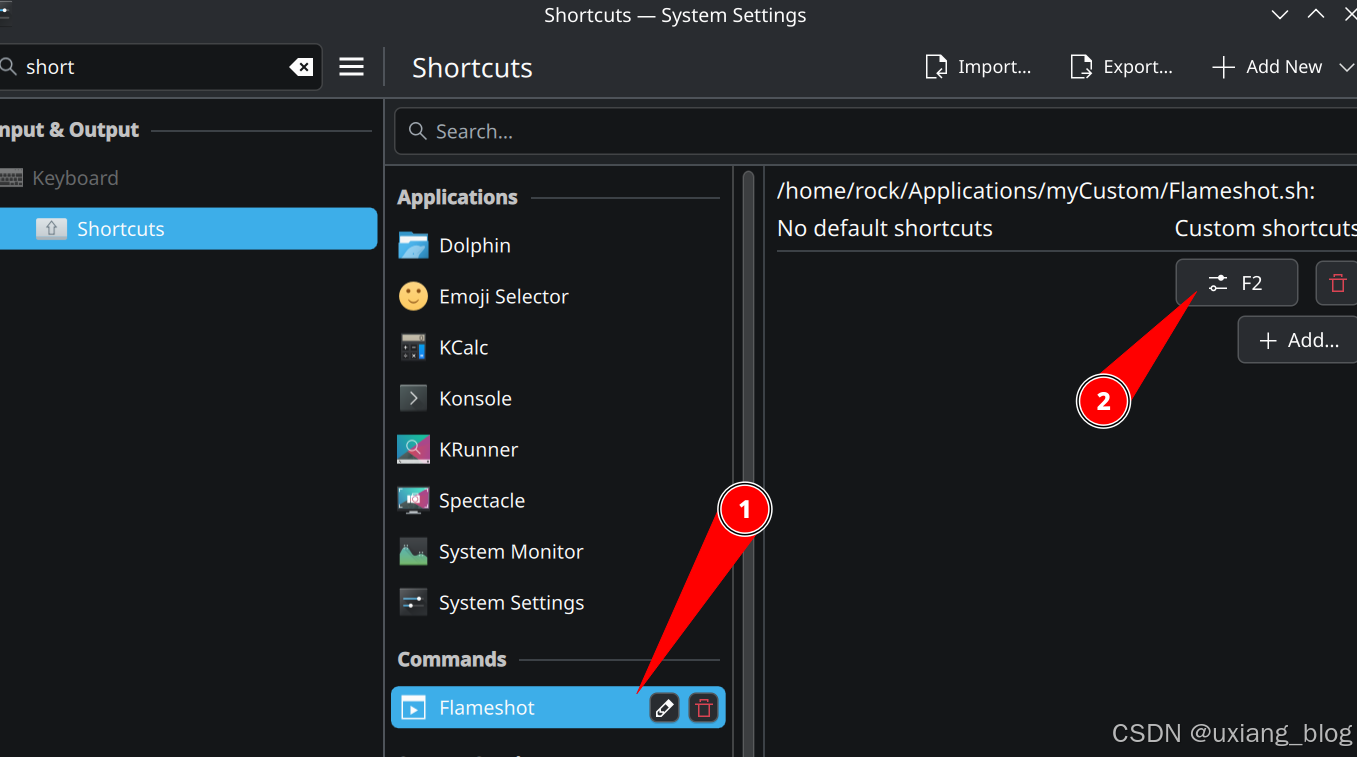The width and height of the screenshot is (1357, 757).
Task: Select the Dolphin label
Action: click(x=475, y=245)
